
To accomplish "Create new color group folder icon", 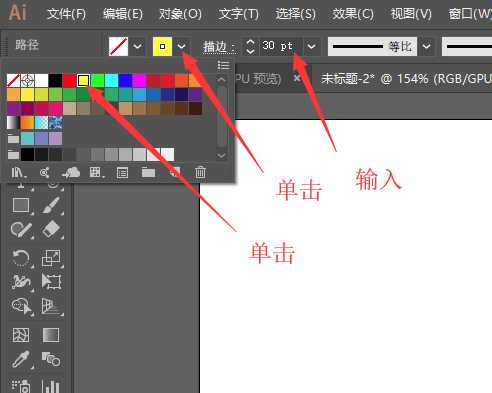I will (148, 173).
